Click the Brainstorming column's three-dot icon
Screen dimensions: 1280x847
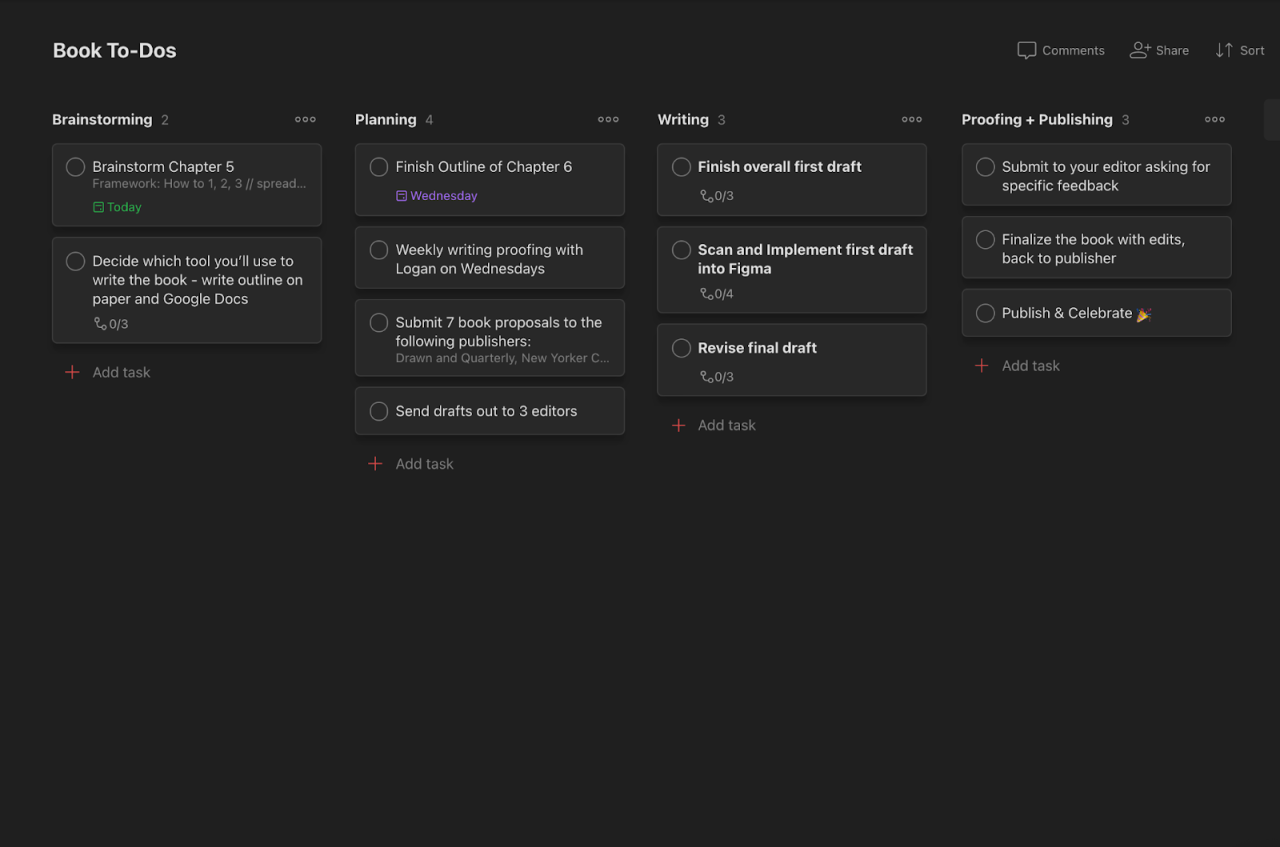pos(305,119)
